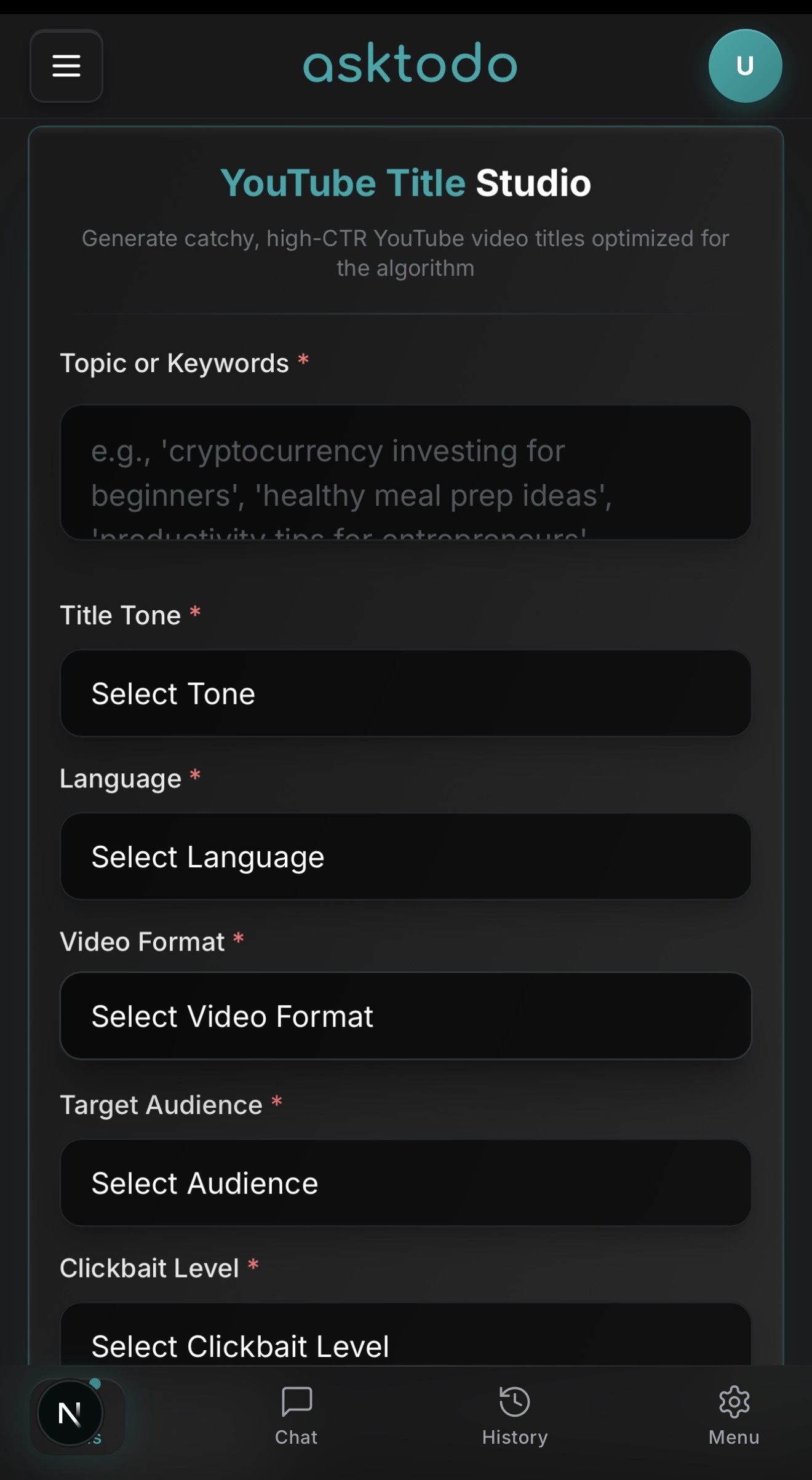The height and width of the screenshot is (1480, 812).
Task: Click the Clickbait Level required asterisk
Action: 253,1267
